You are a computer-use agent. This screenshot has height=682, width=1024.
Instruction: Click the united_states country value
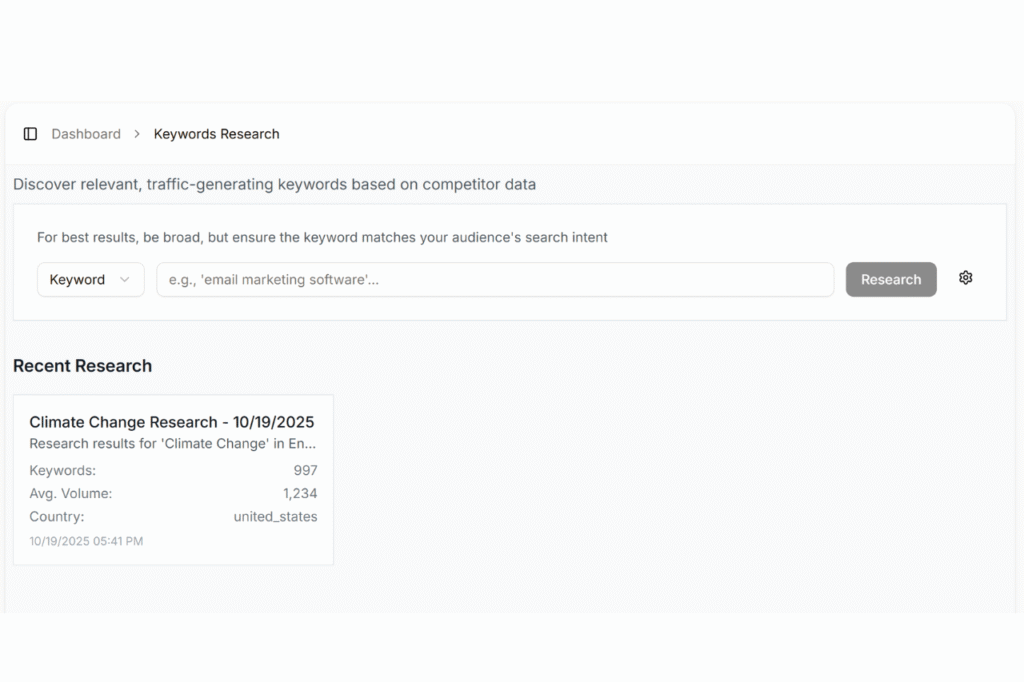[276, 516]
